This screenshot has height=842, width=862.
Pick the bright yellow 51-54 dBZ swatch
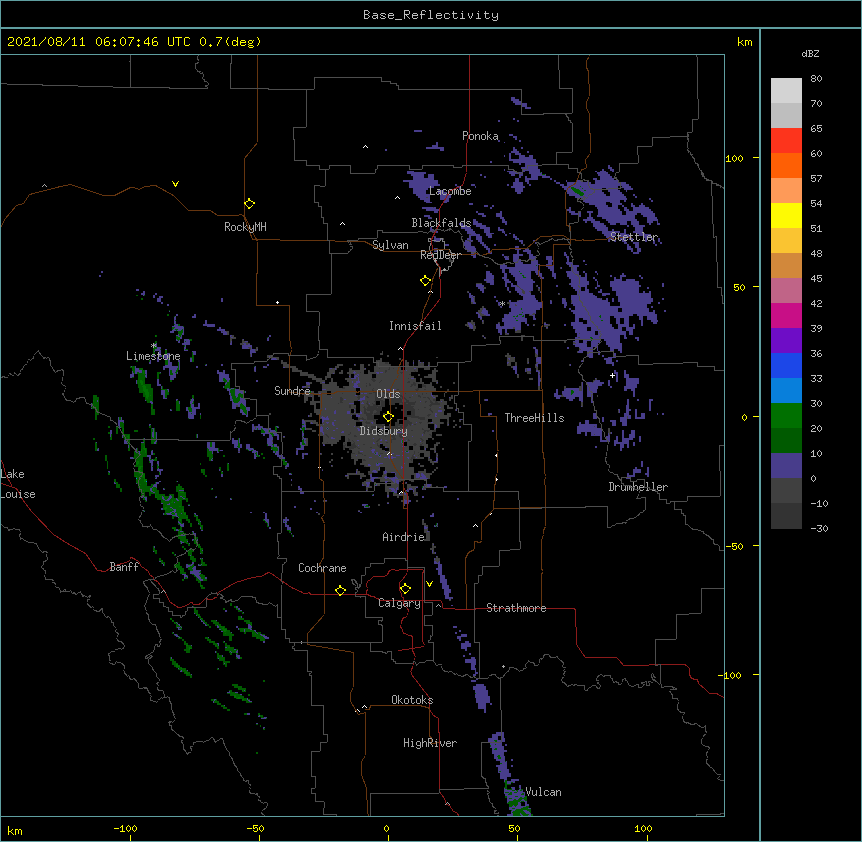point(786,215)
